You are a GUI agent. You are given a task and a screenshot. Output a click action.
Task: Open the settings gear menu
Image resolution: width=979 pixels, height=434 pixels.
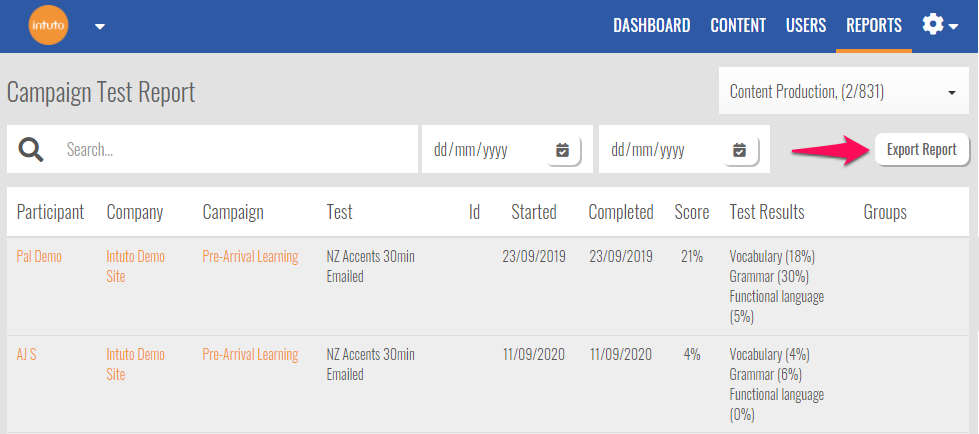[939, 26]
